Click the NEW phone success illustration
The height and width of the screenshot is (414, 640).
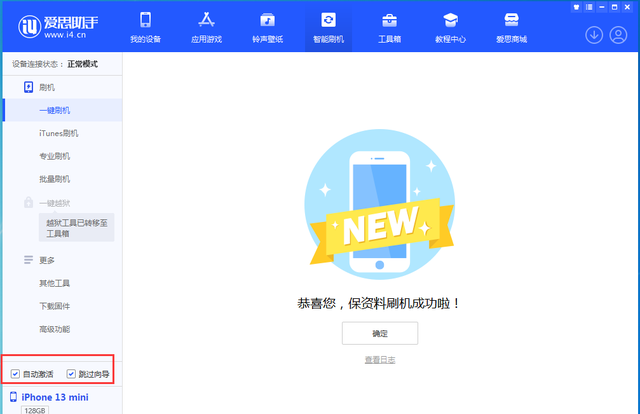click(x=380, y=204)
